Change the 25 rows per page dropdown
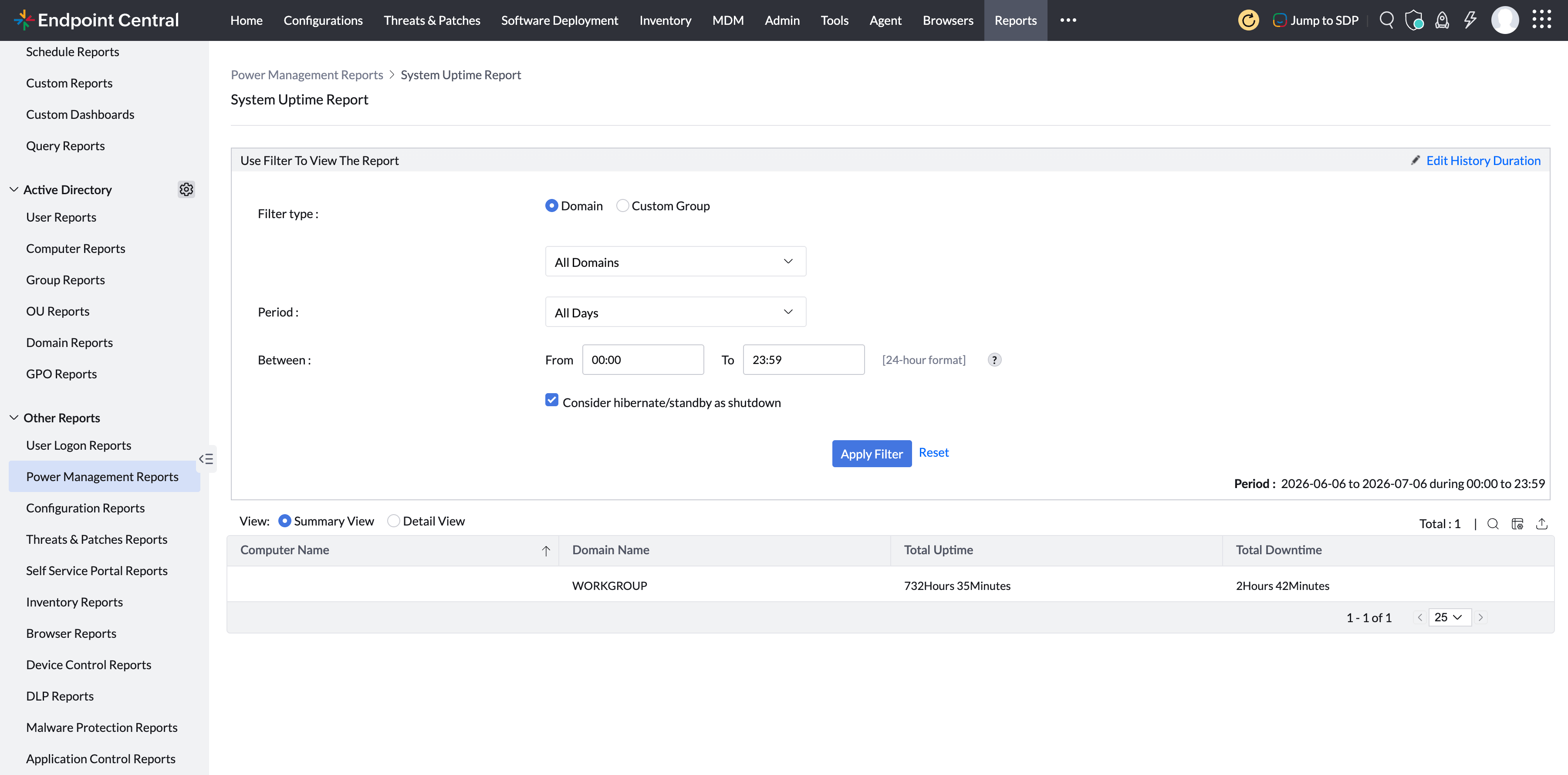 point(1449,617)
